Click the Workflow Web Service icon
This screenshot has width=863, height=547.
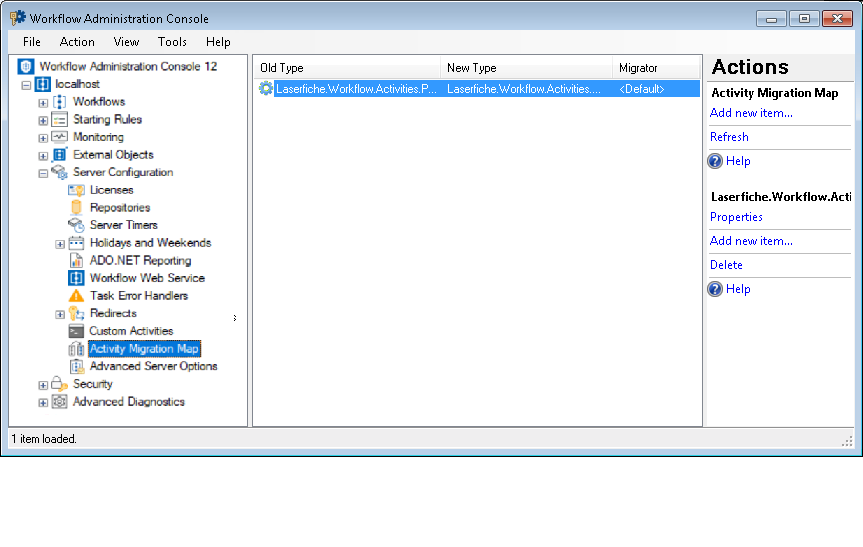(x=76, y=278)
